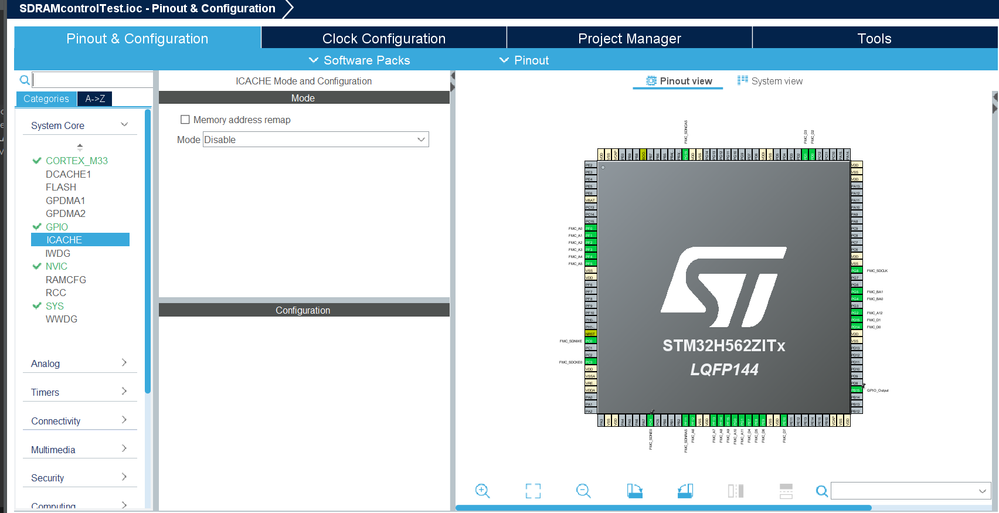
Task: Select the green FMC_SDNE0 pin at bottom
Action: pos(650,420)
